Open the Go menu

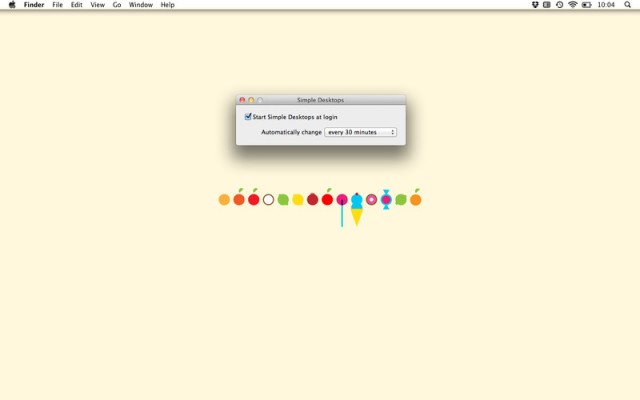pyautogui.click(x=117, y=5)
